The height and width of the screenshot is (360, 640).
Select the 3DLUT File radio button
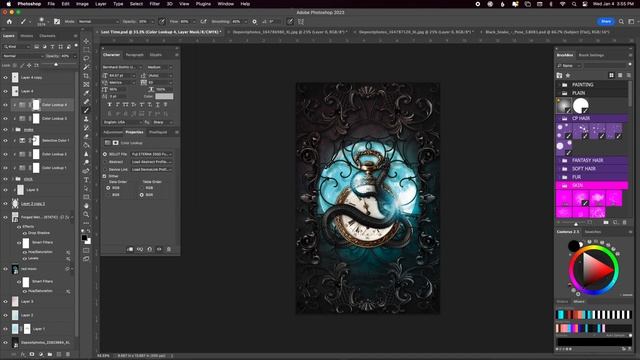[x=104, y=154]
